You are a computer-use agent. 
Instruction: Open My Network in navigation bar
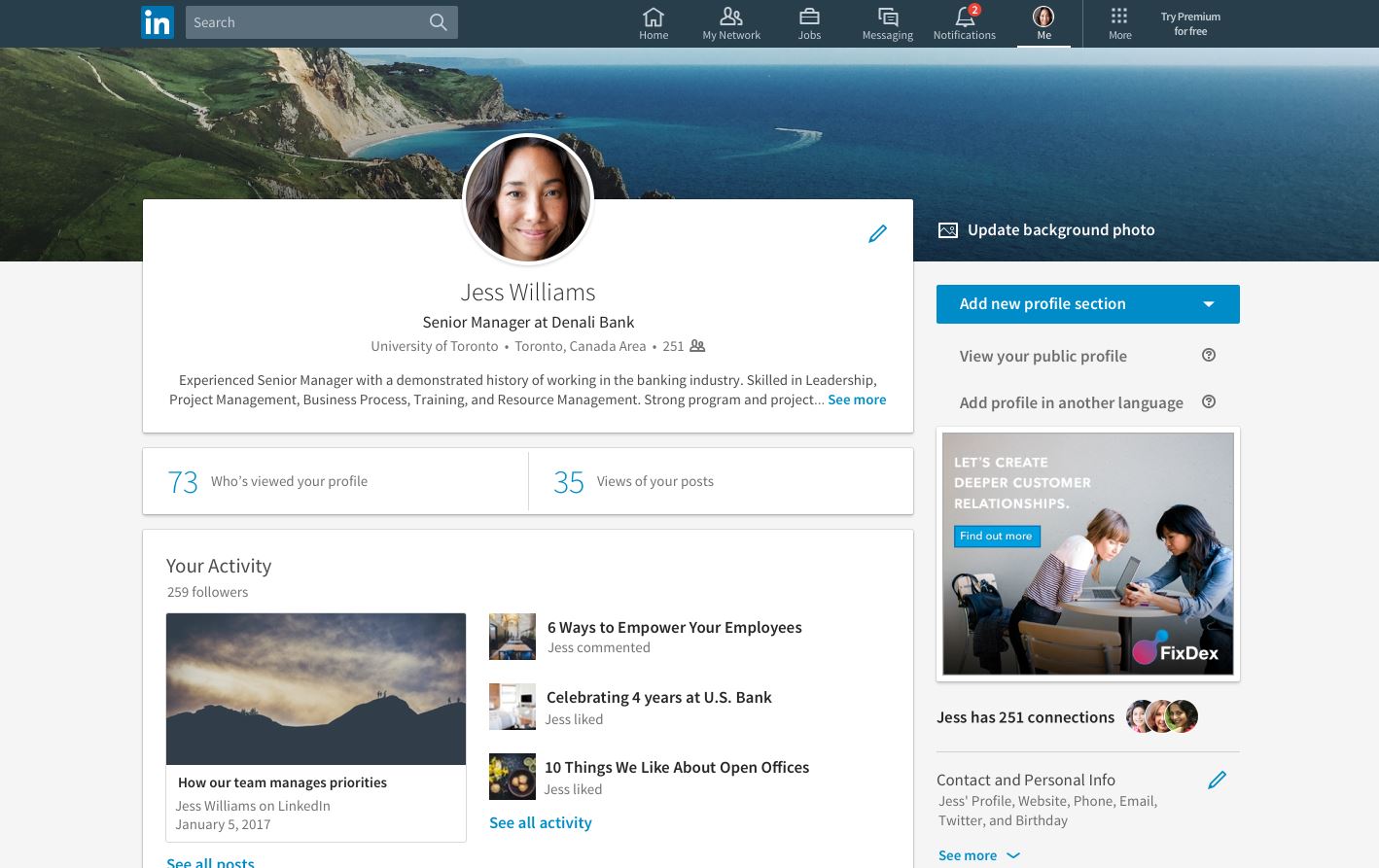click(x=731, y=22)
